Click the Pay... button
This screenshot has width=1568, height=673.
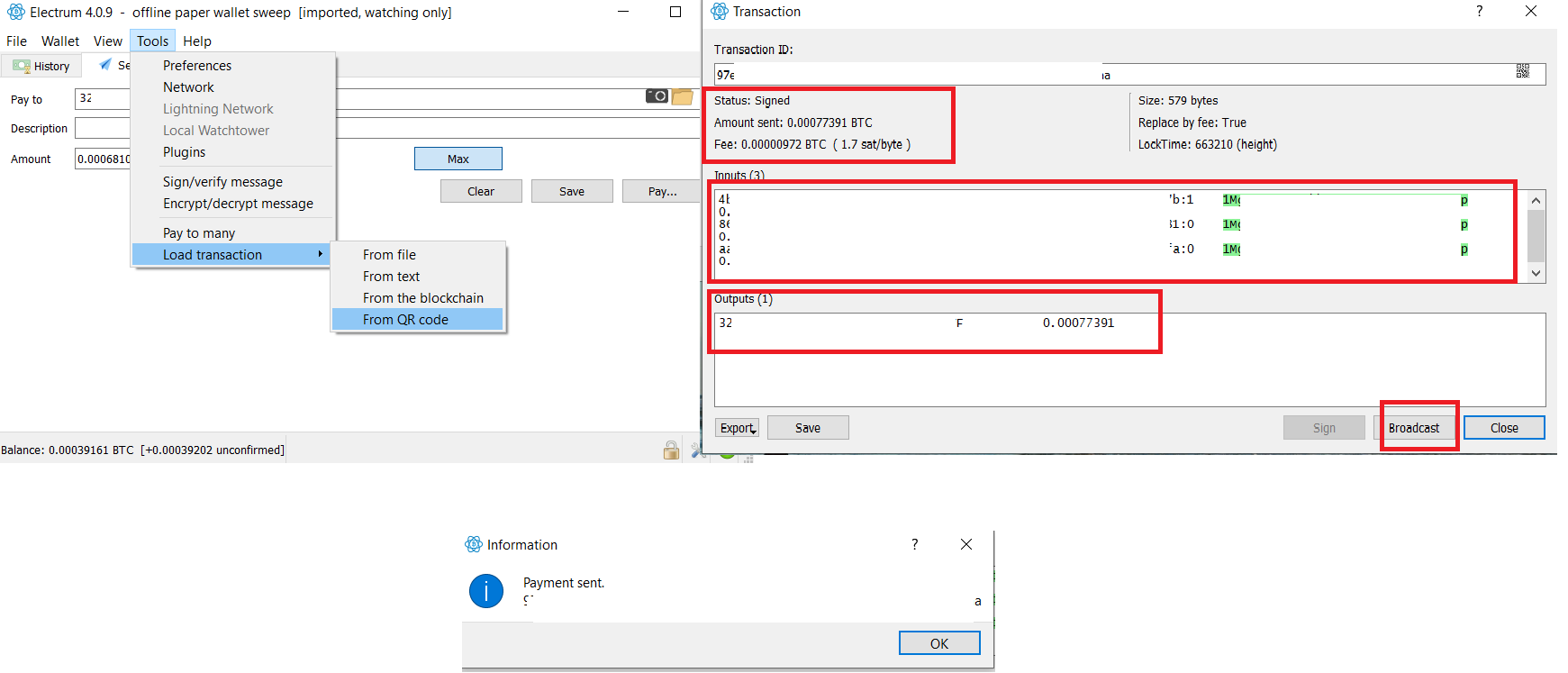click(662, 191)
